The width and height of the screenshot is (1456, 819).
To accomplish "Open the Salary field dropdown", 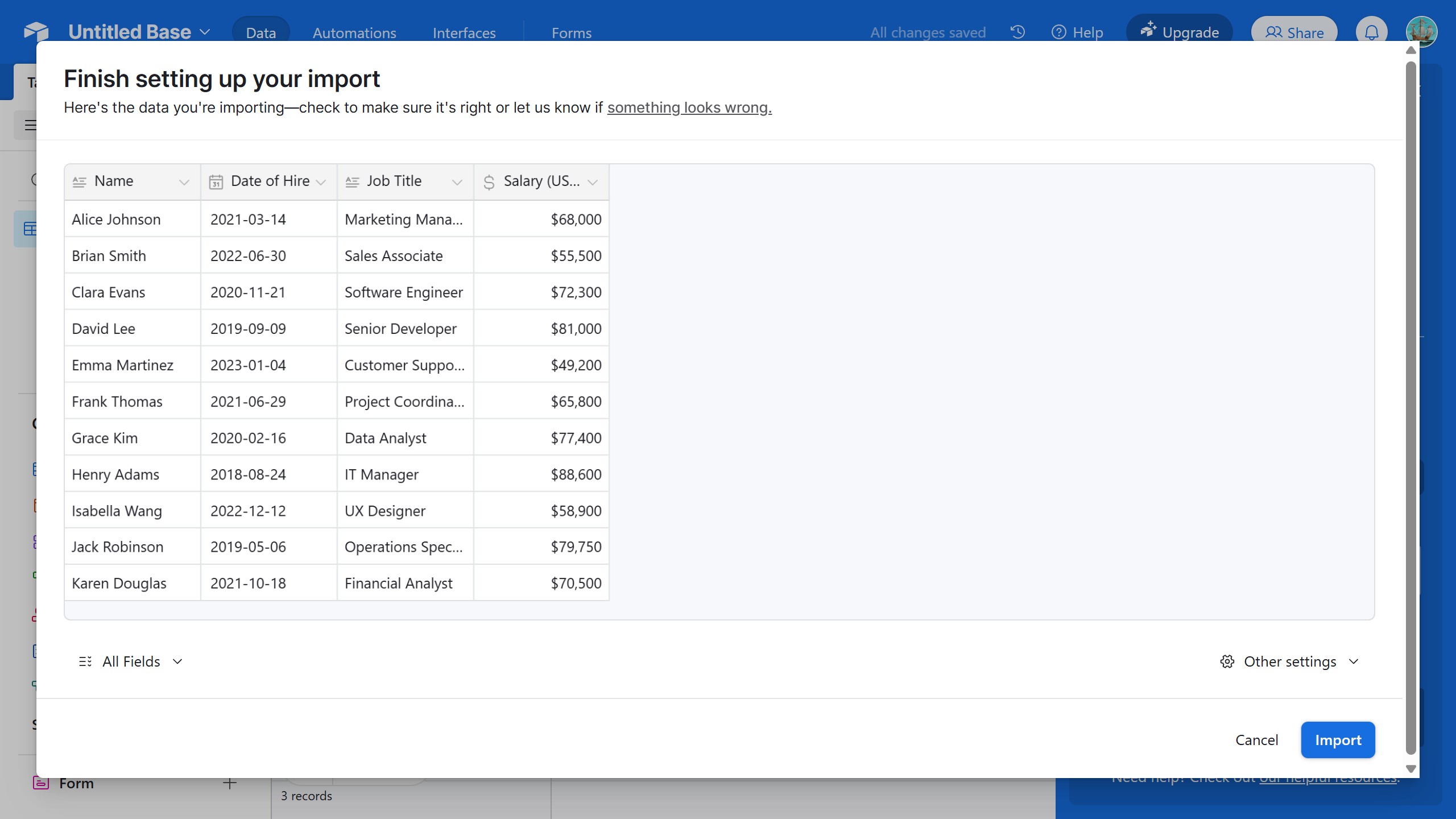I will pos(593,182).
